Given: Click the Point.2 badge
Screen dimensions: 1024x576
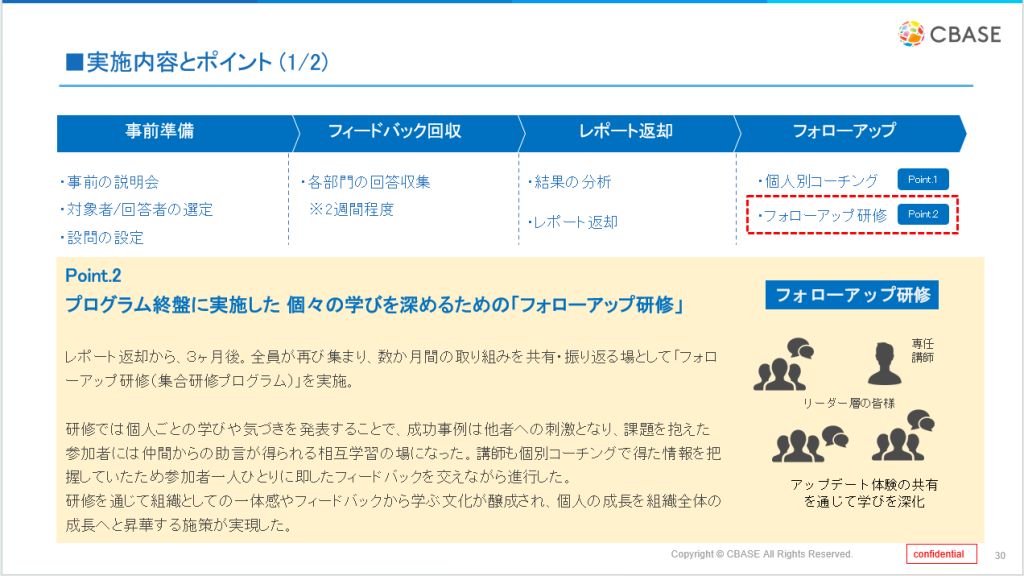Looking at the screenshot, I should 922,214.
